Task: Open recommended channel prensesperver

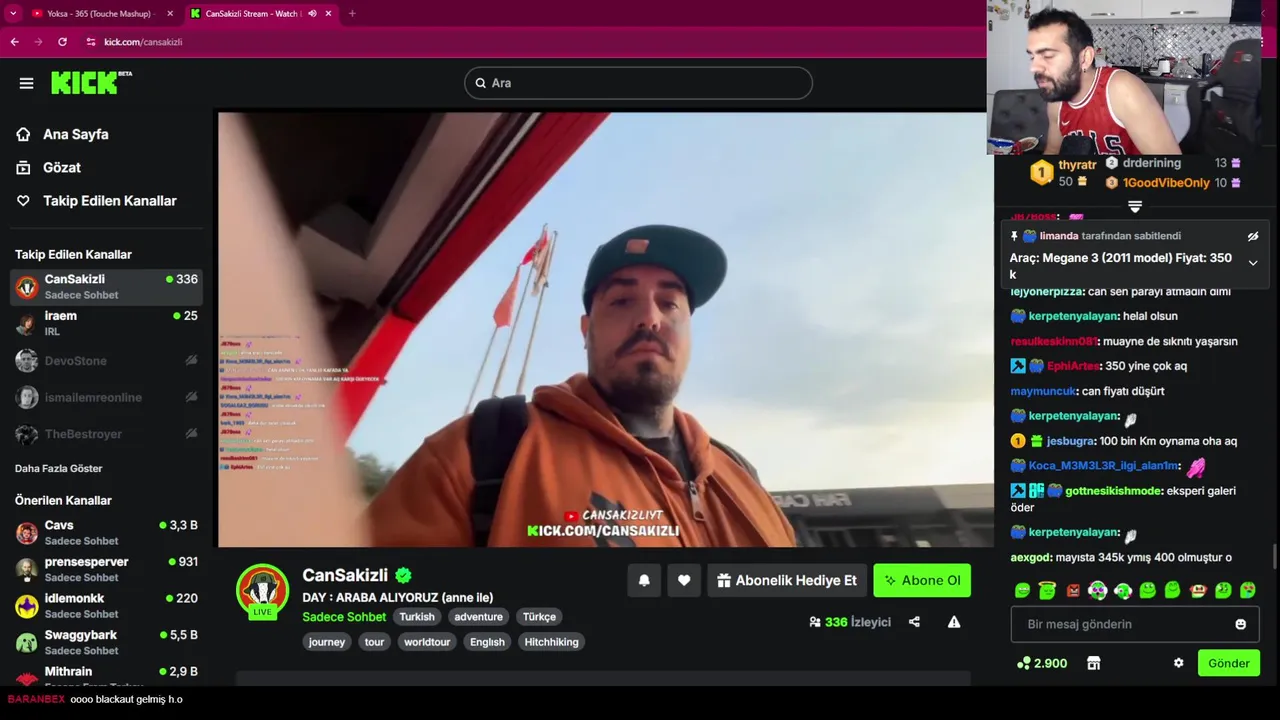Action: pos(107,569)
